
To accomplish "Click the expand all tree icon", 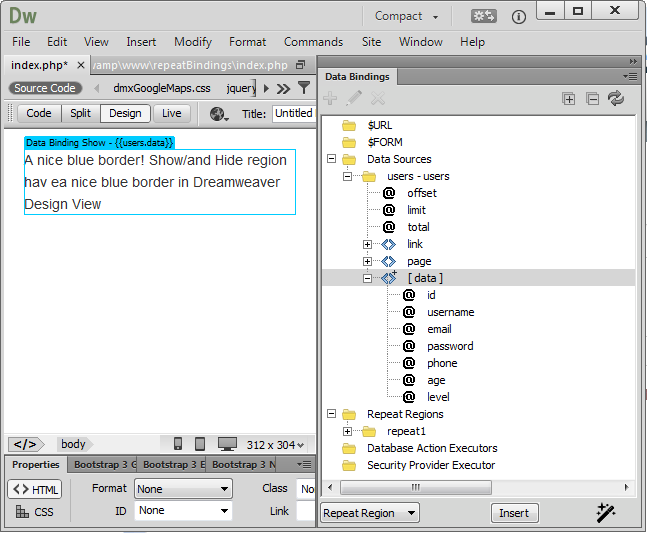I will pyautogui.click(x=569, y=99).
